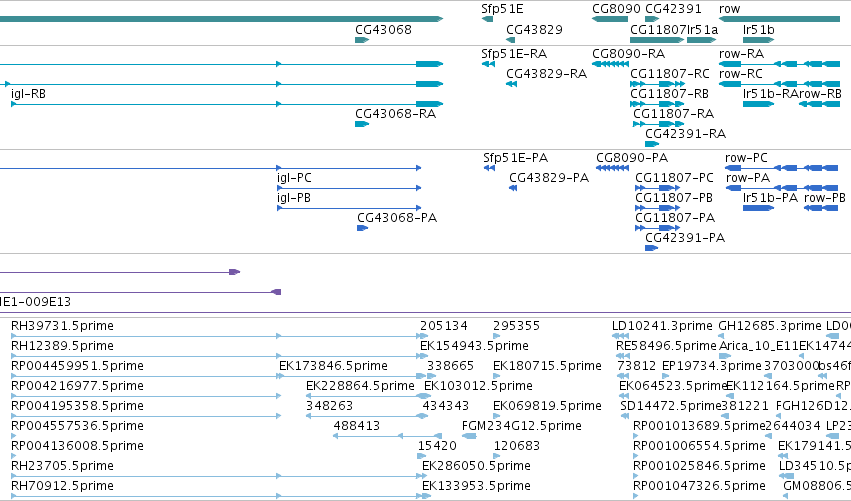
Task: Click the CG43829 gene label
Action: 534,29
